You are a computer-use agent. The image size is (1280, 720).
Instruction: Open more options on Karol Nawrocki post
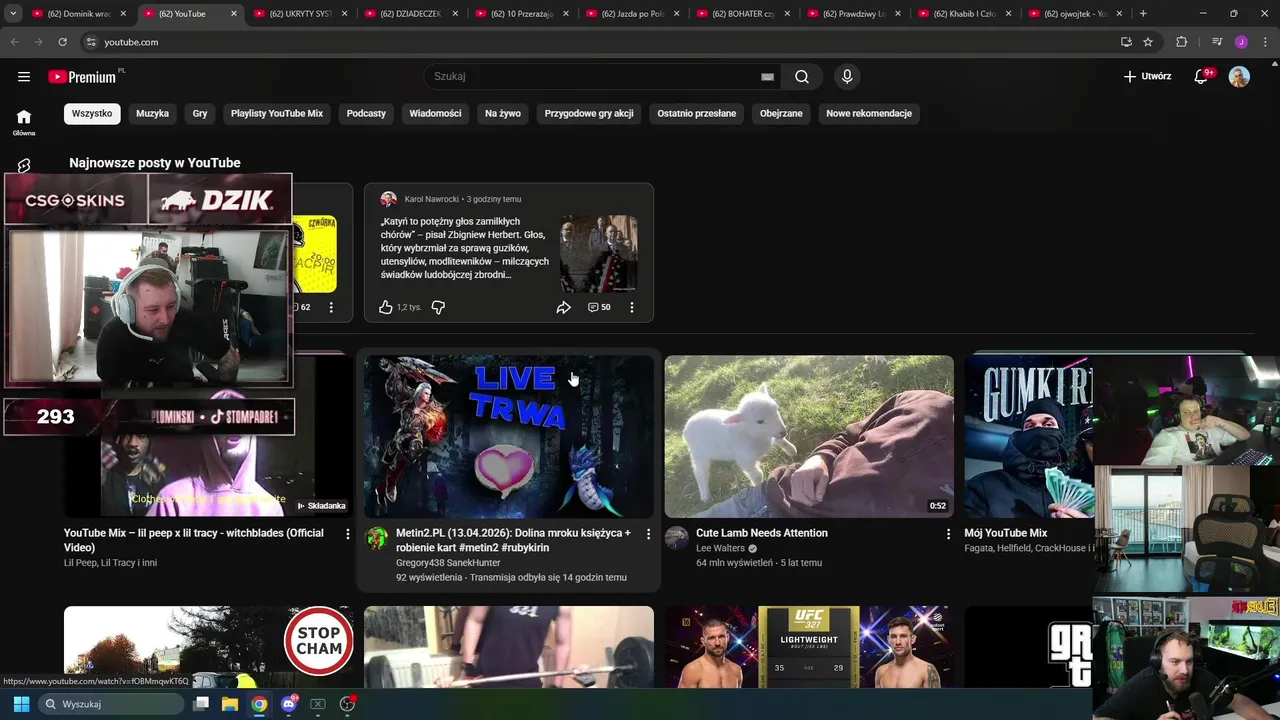[631, 307]
